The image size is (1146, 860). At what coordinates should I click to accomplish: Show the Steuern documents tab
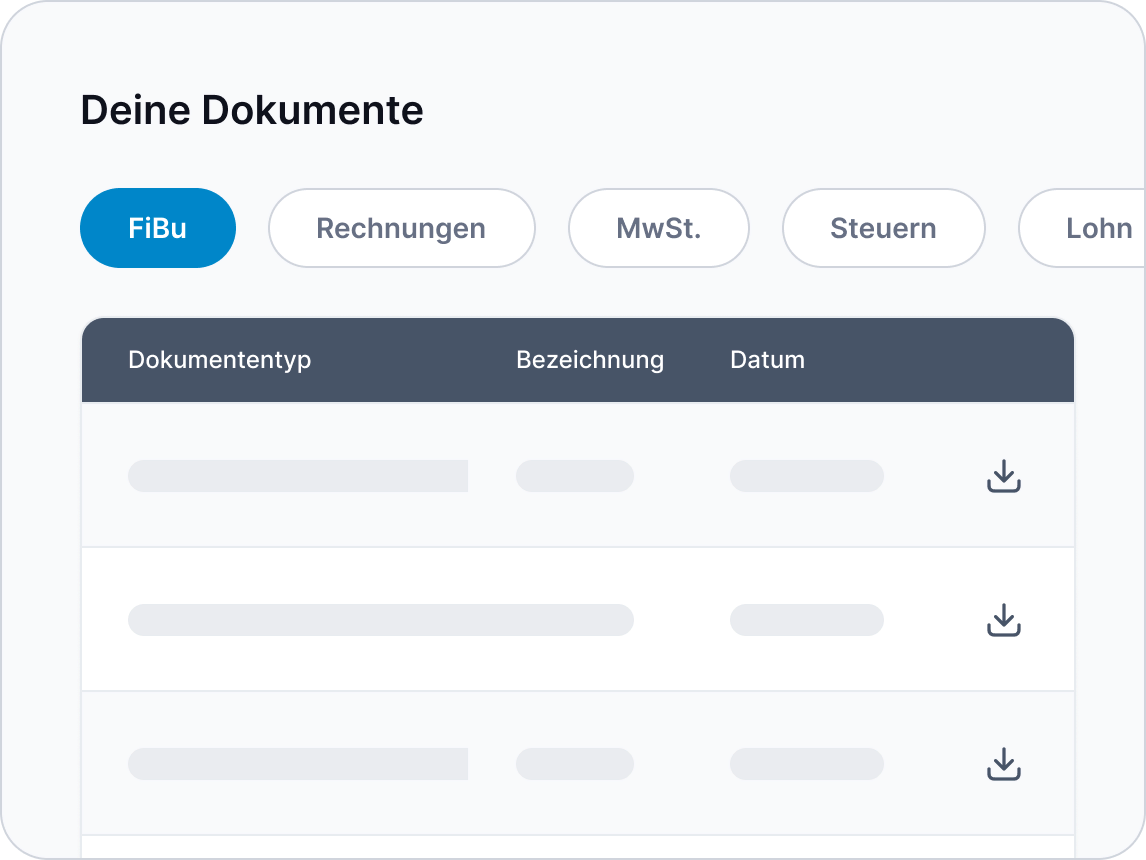pos(883,228)
